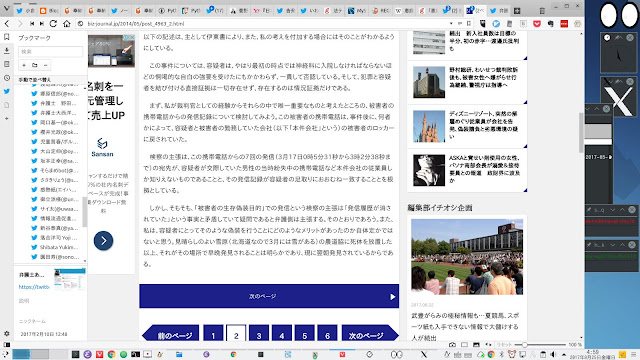Viewport: 640px width, 360px height.
Task: Go to the home page
Action: (67, 24)
